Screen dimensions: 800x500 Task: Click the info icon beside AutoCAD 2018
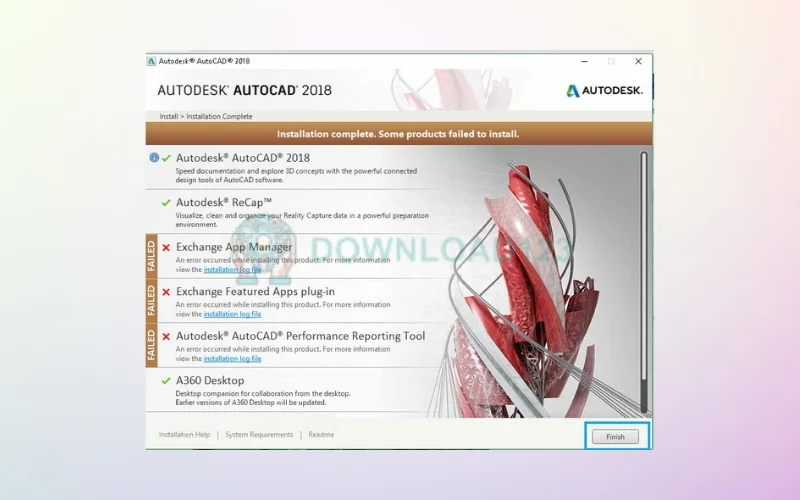click(154, 157)
